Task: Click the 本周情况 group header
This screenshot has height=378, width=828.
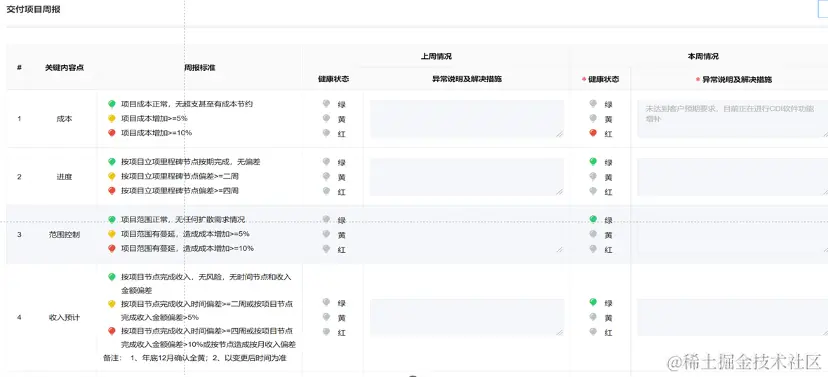Action: pos(703,56)
